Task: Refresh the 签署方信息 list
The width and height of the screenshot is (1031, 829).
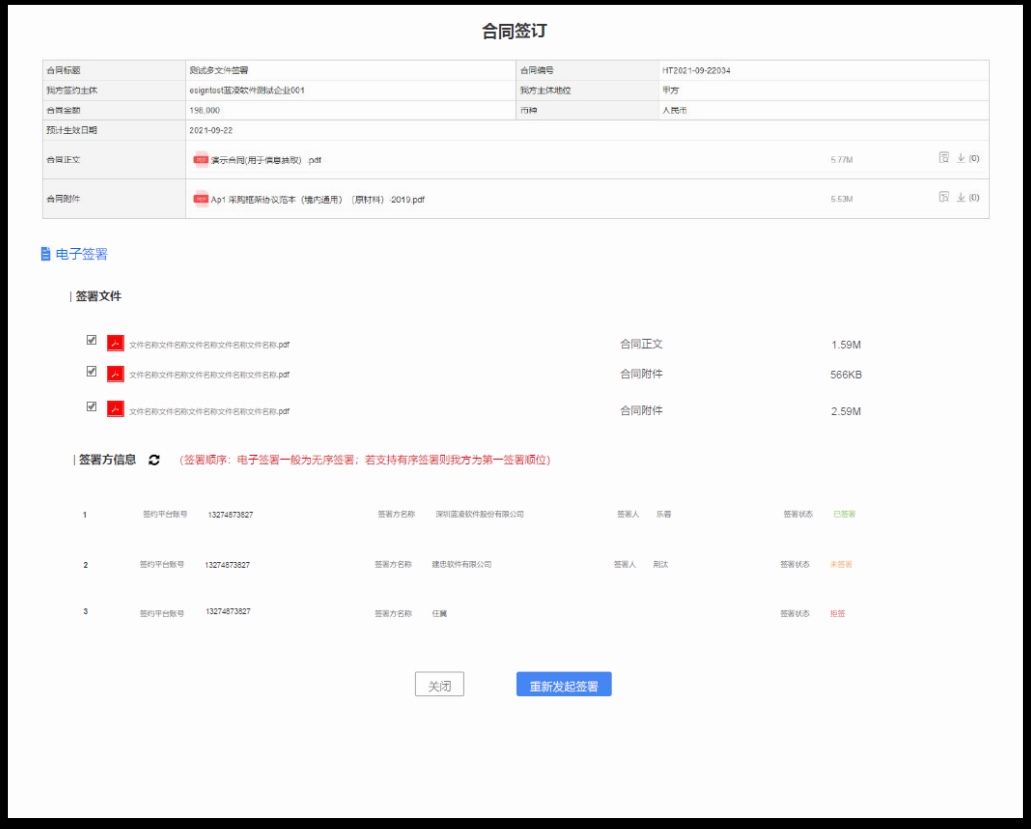Action: (x=154, y=460)
